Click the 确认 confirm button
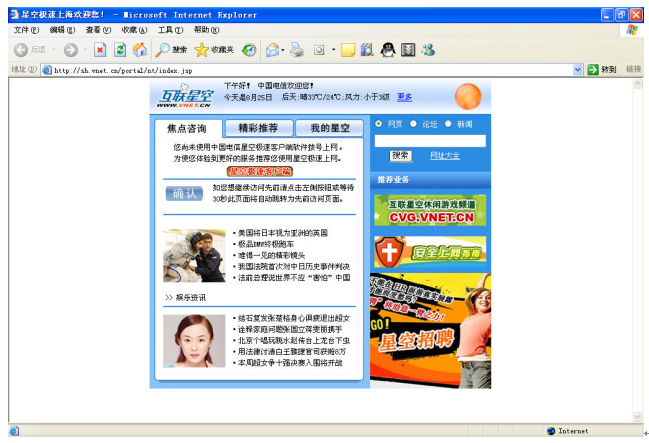Viewport: 649px width, 443px height. [x=184, y=193]
